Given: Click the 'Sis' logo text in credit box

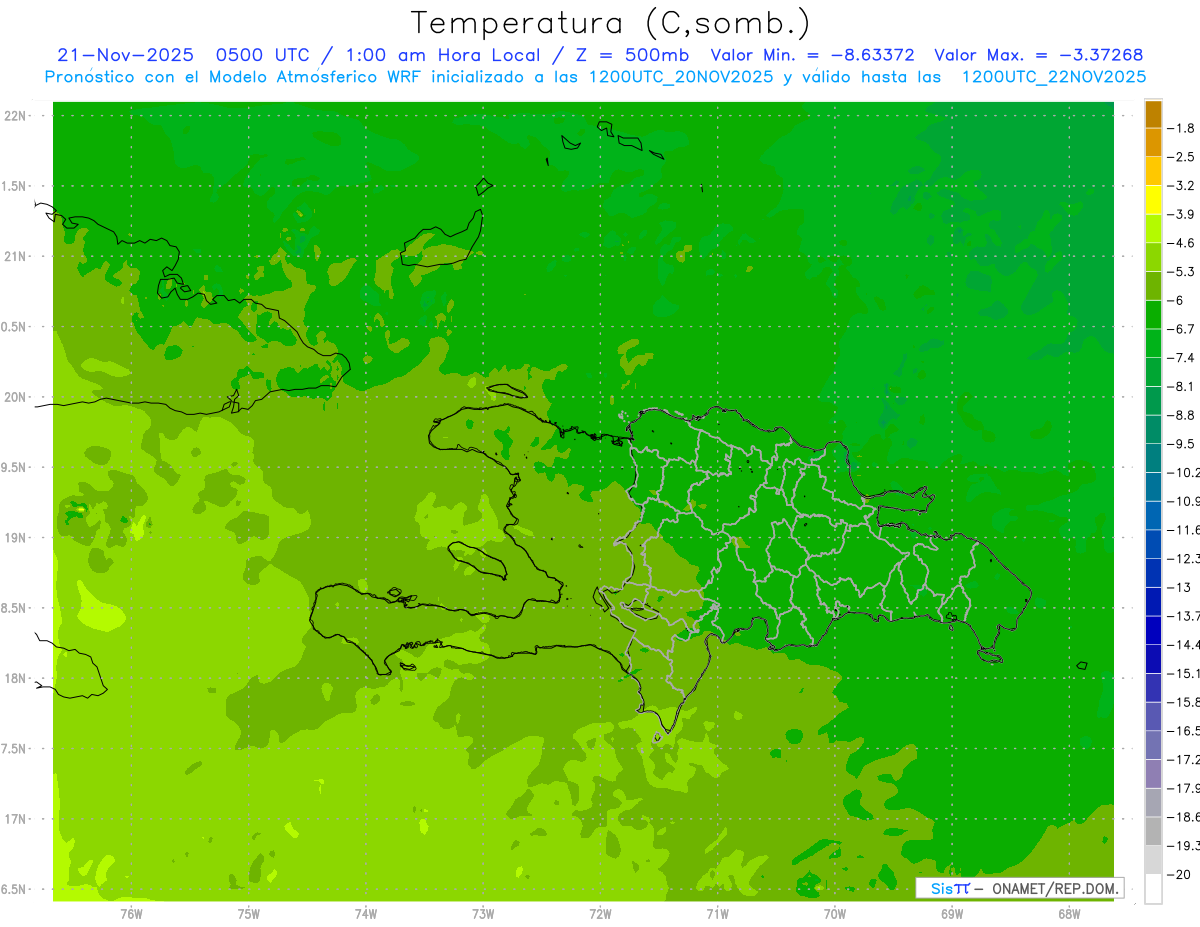Looking at the screenshot, I should pos(942,888).
